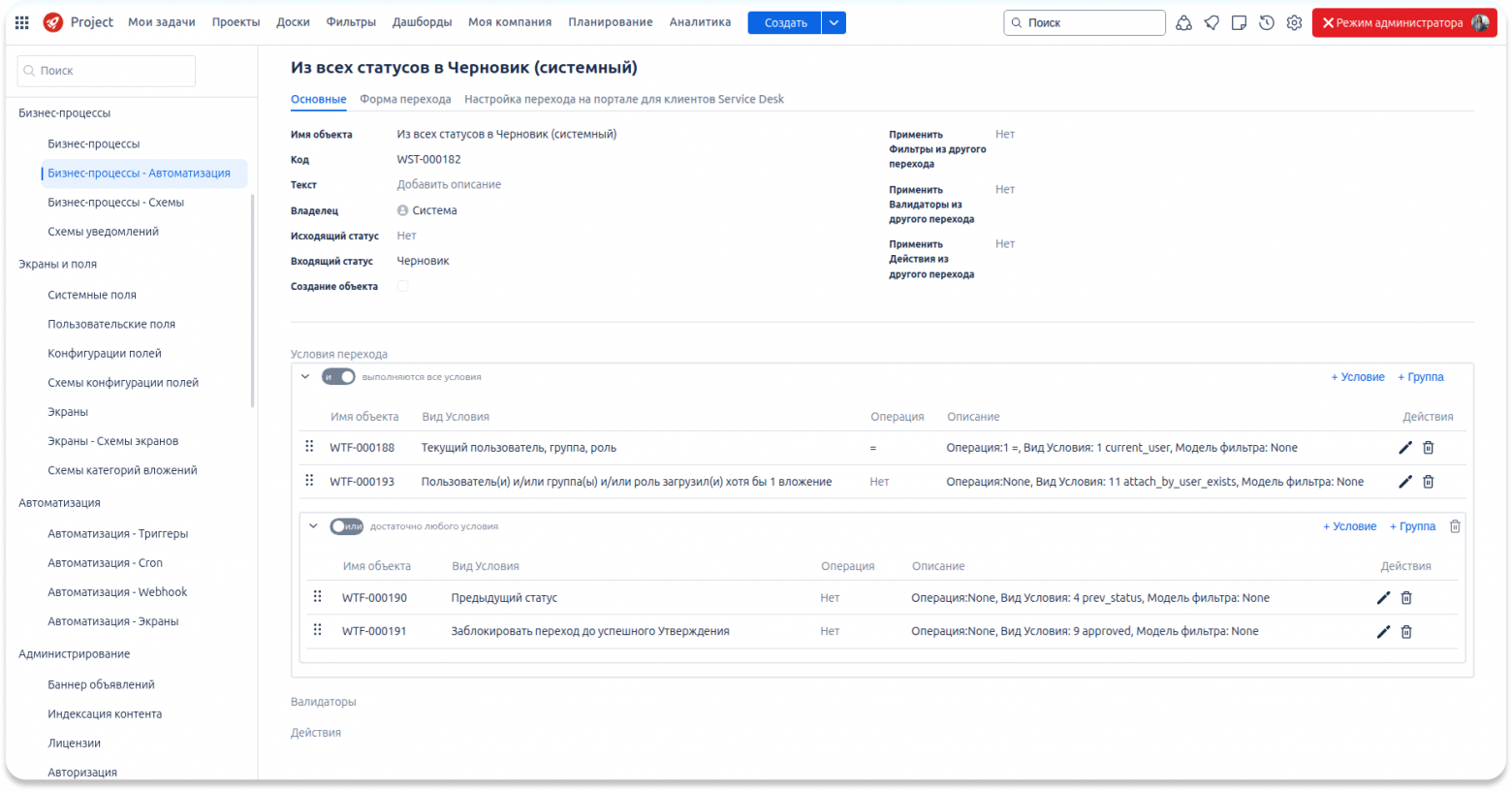
Task: Collapse Экраны и поля sidebar section
Action: click(x=58, y=264)
